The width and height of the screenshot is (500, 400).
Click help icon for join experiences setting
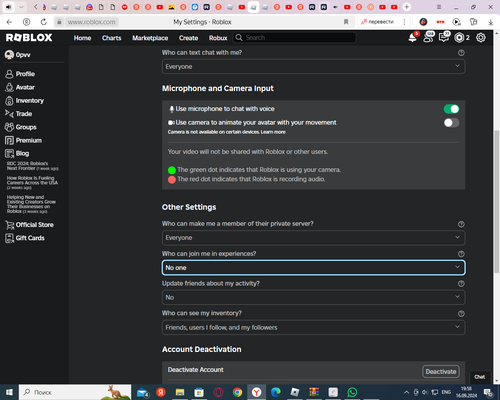461,254
